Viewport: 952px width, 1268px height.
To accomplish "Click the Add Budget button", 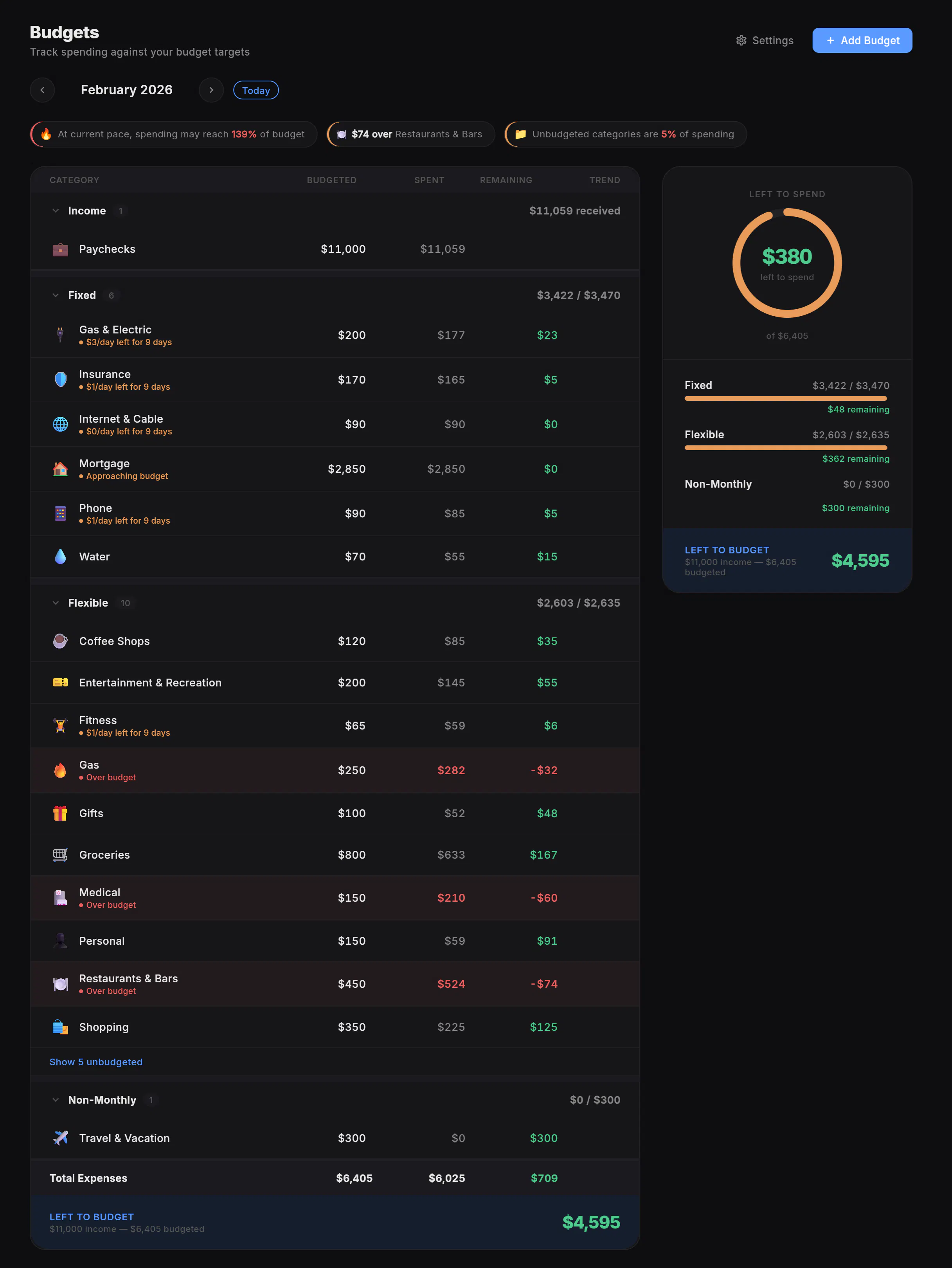I will pyautogui.click(x=862, y=41).
